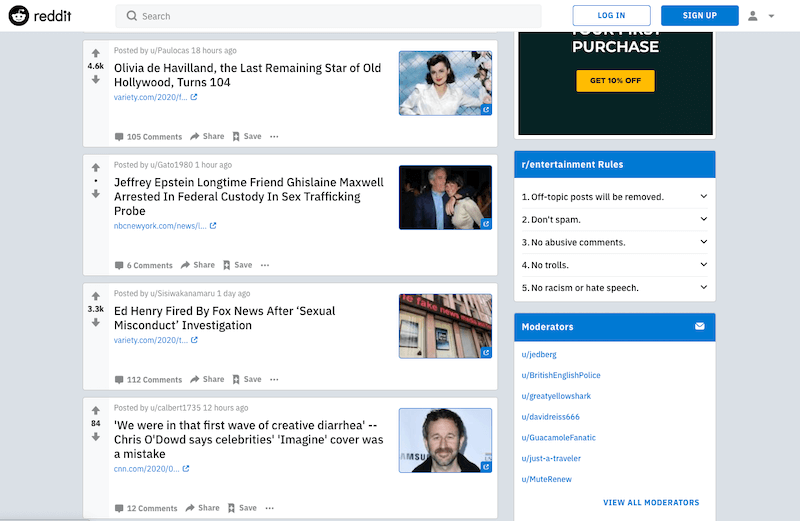Open the 'creative diarrhea' Chris O'Dowd post title
The image size is (800, 521).
pos(248,439)
